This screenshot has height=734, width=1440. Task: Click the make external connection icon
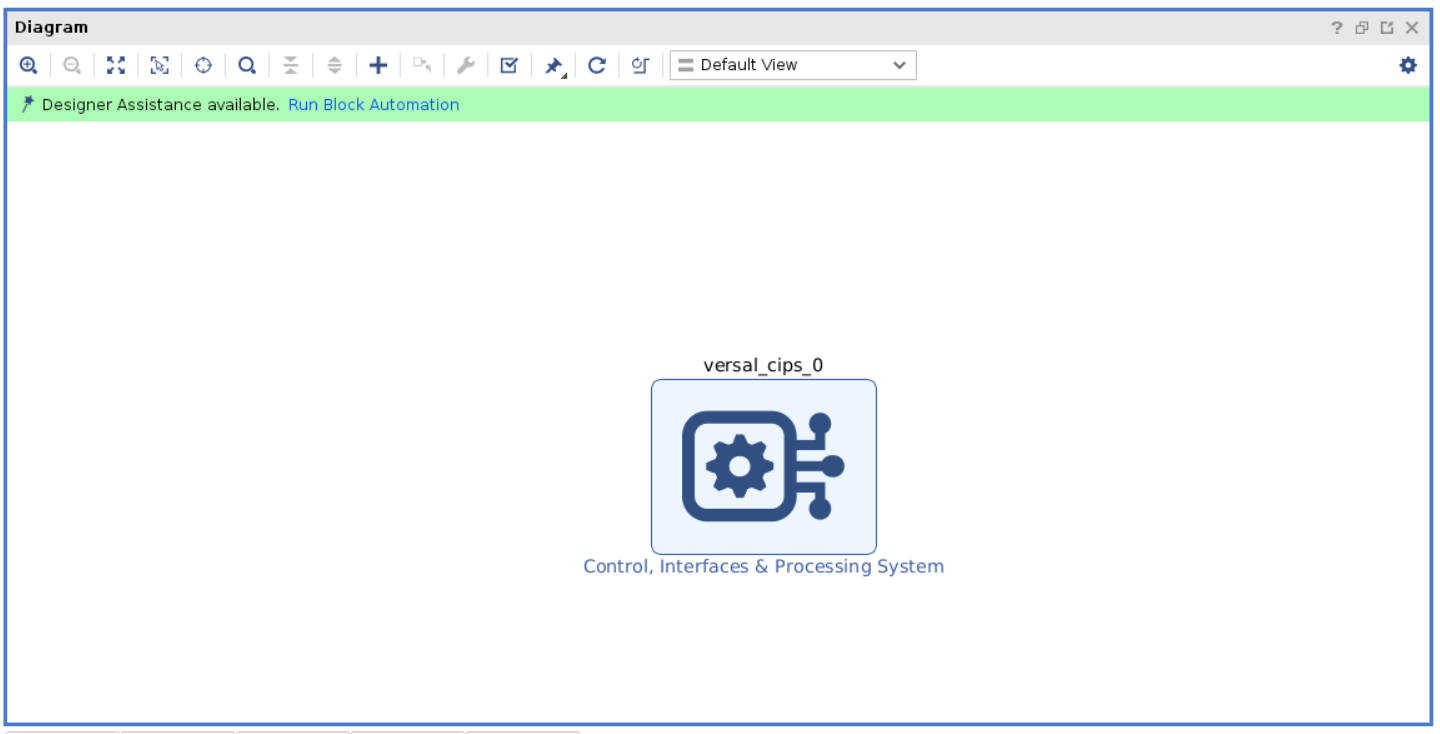pos(422,65)
